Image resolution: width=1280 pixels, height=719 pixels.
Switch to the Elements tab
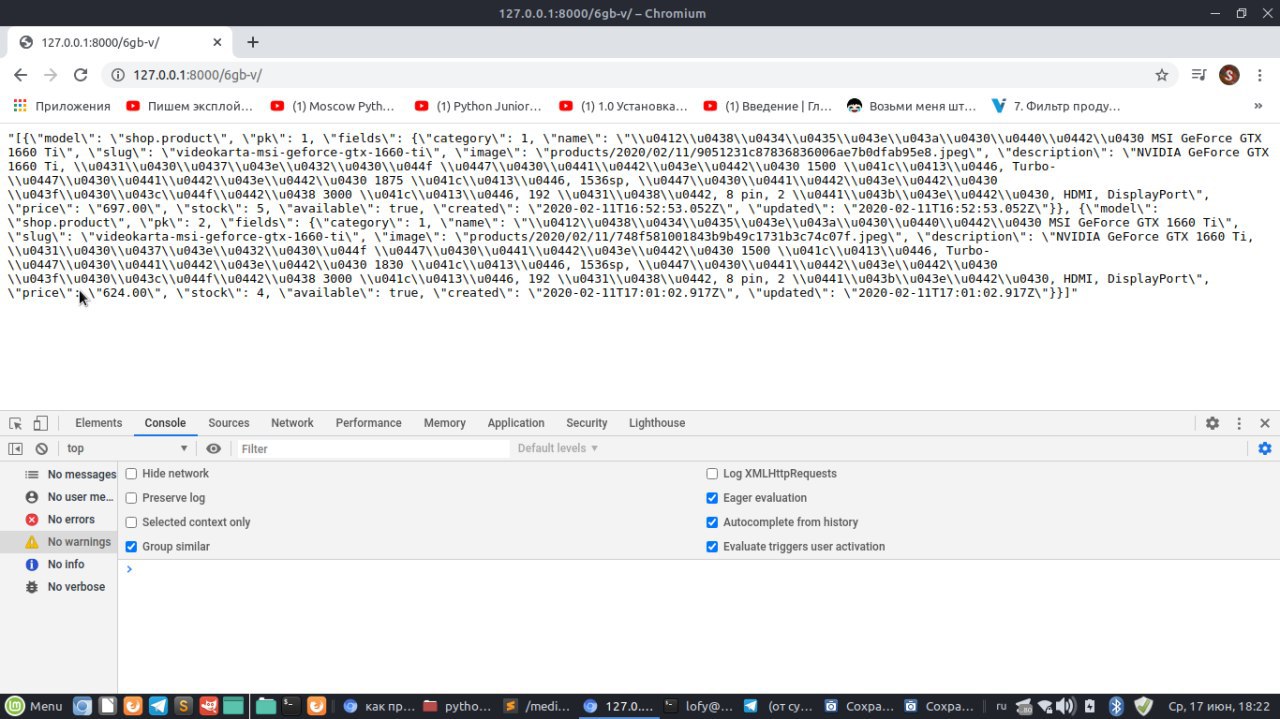tap(98, 423)
